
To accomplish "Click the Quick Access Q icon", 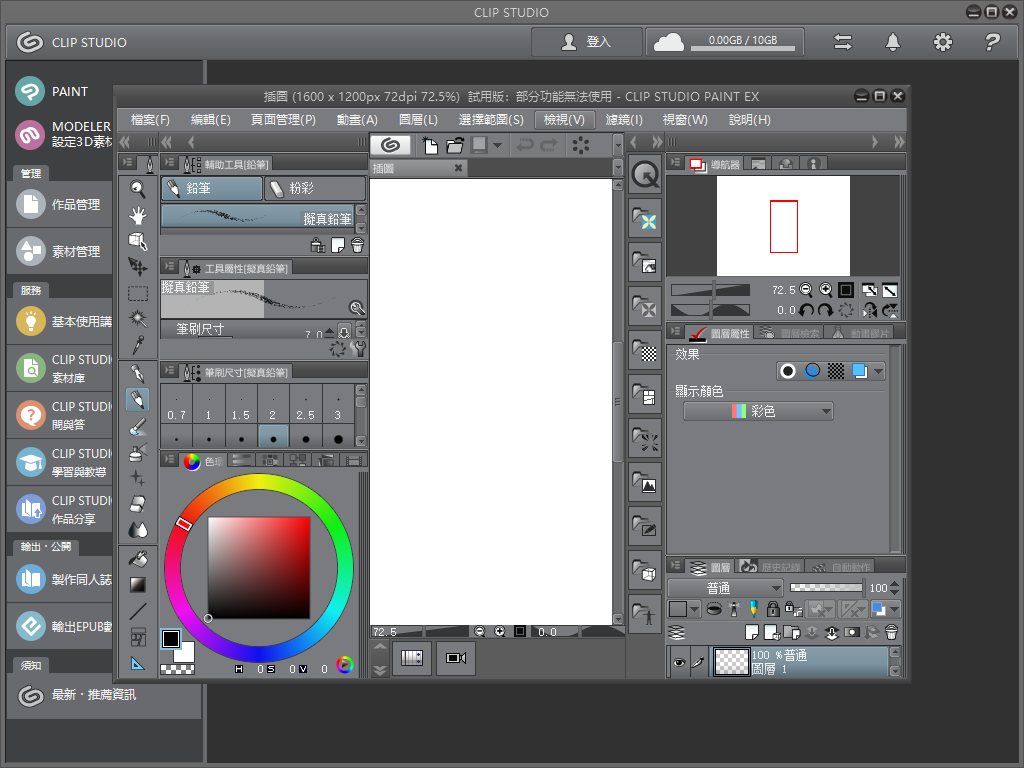I will [x=645, y=174].
